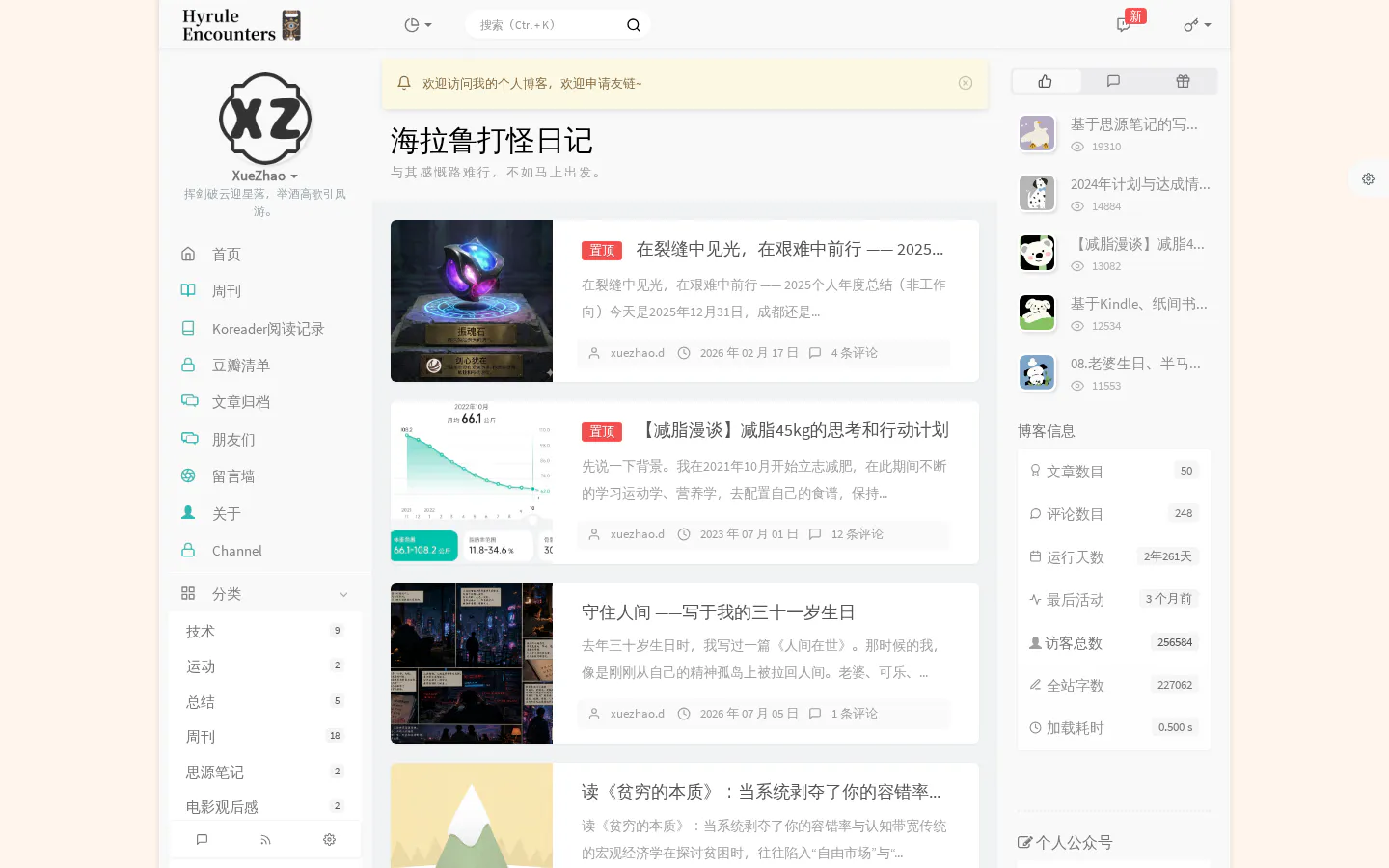
Task: Open the clock icon dropdown in the header
Action: [418, 25]
